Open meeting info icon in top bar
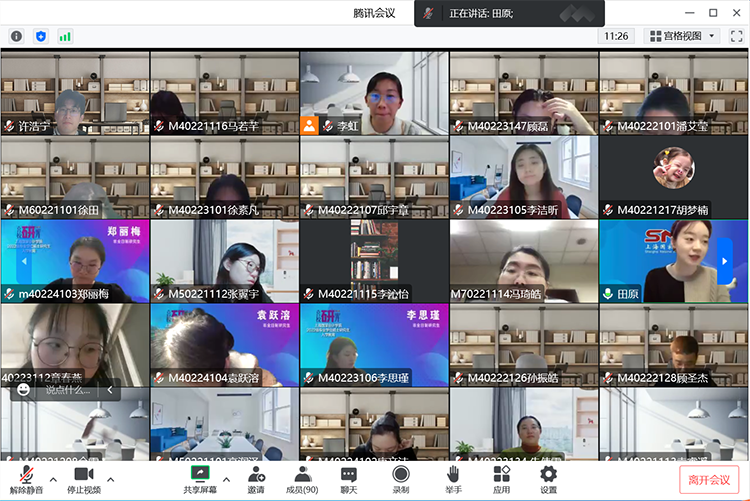 click(x=16, y=36)
